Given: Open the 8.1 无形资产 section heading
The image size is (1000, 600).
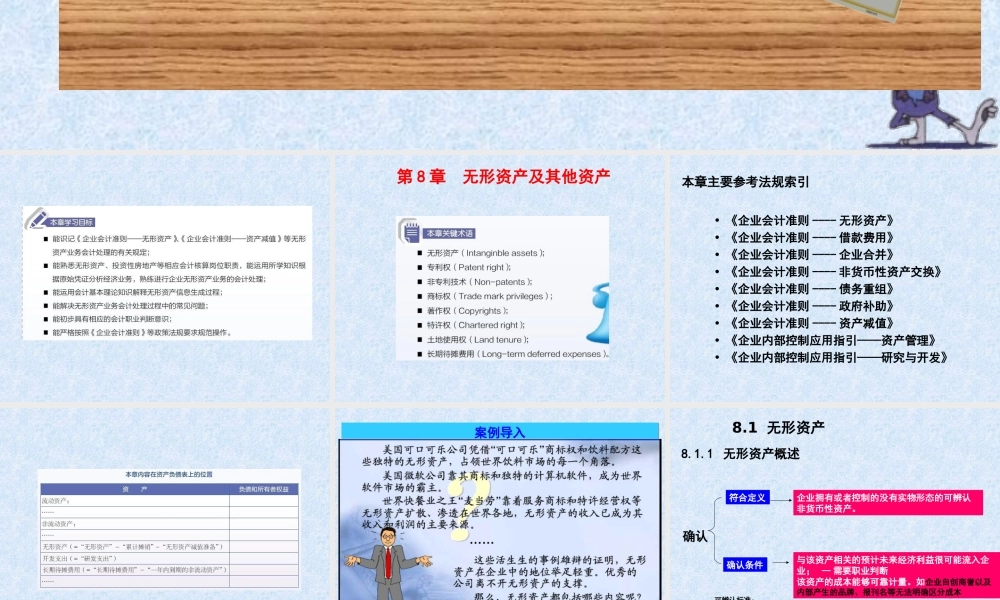Looking at the screenshot, I should [x=777, y=423].
